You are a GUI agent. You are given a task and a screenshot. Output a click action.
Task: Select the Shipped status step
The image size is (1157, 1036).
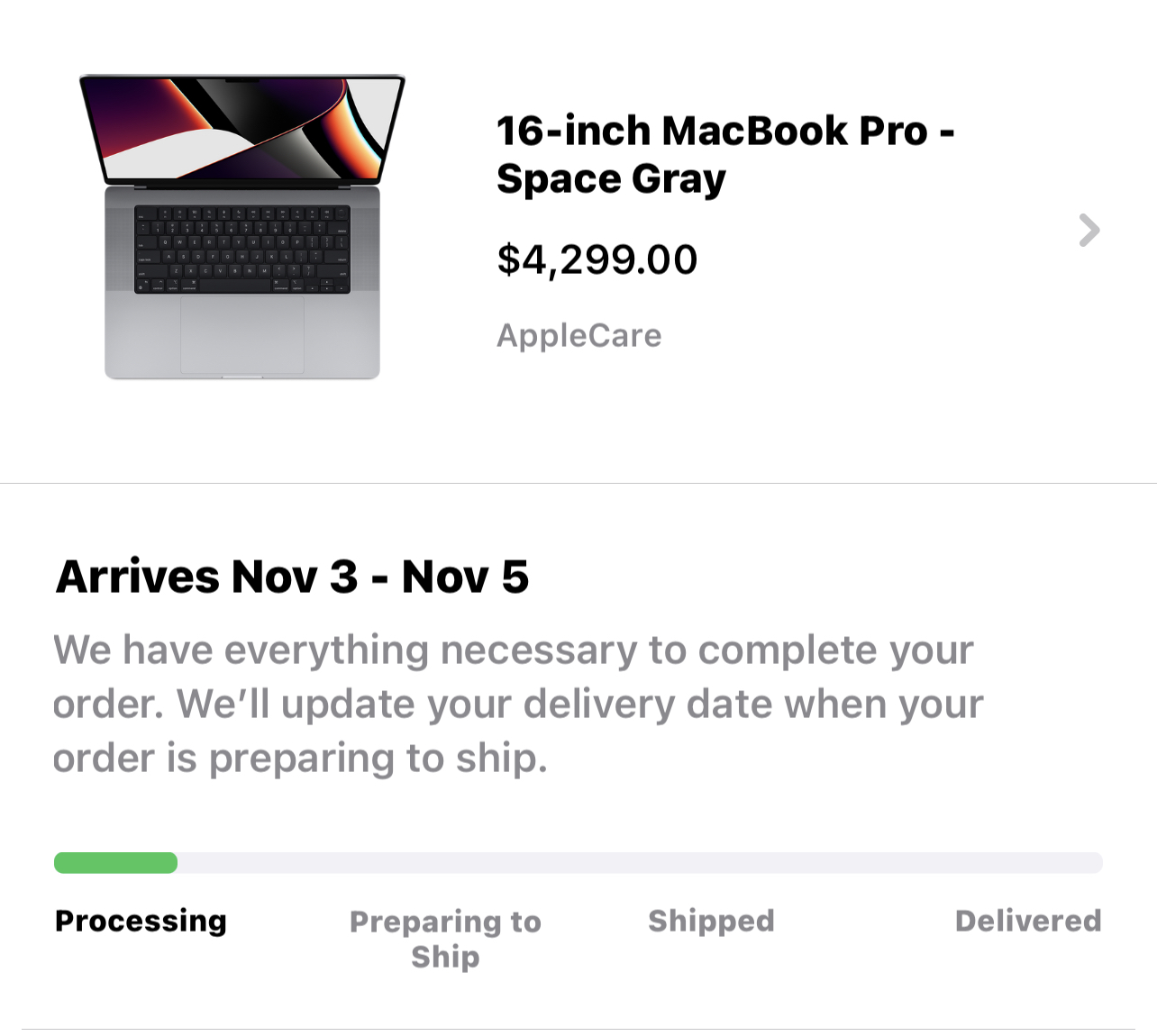(x=711, y=921)
